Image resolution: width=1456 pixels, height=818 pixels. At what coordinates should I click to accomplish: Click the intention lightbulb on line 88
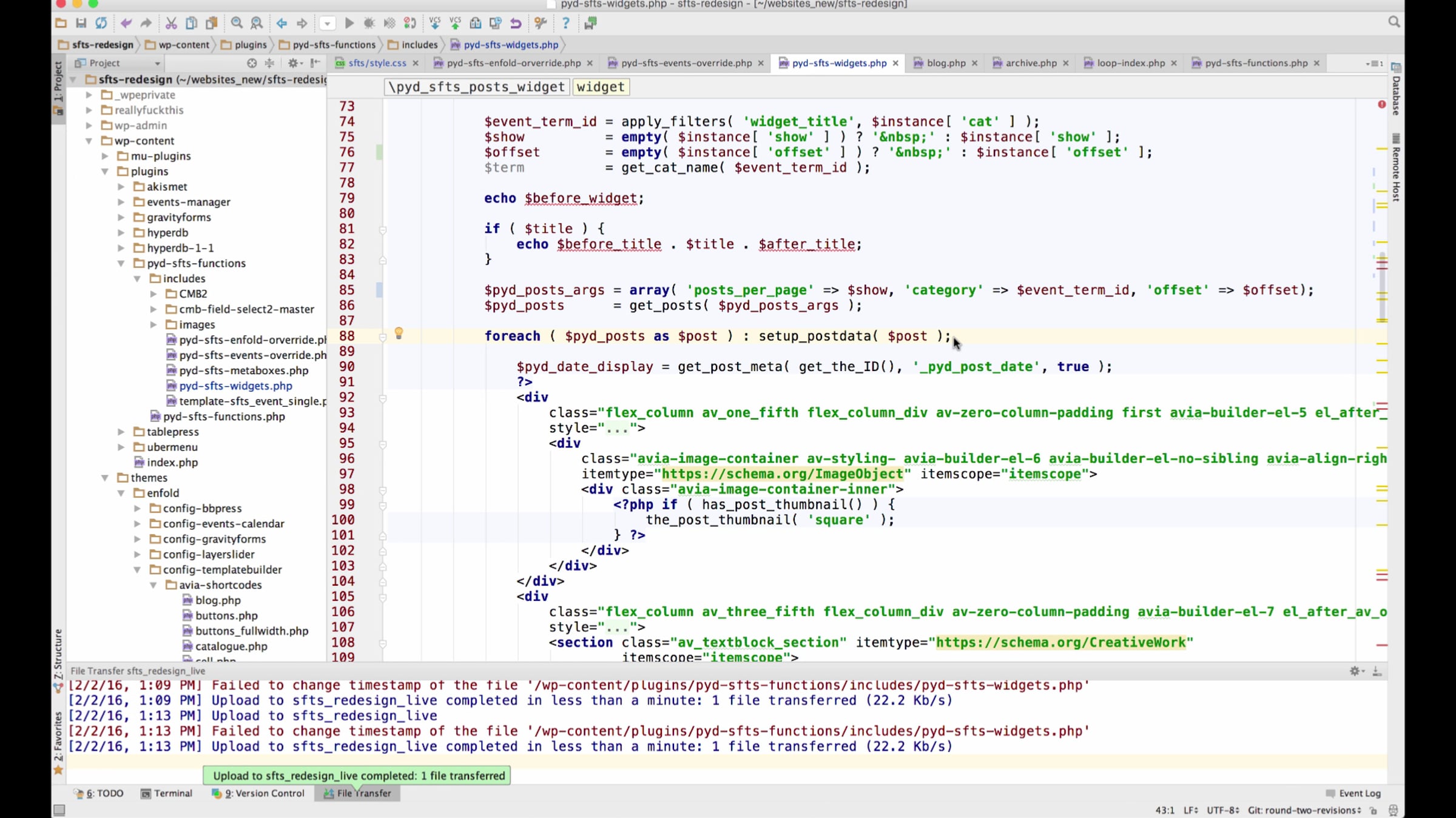[x=399, y=333]
